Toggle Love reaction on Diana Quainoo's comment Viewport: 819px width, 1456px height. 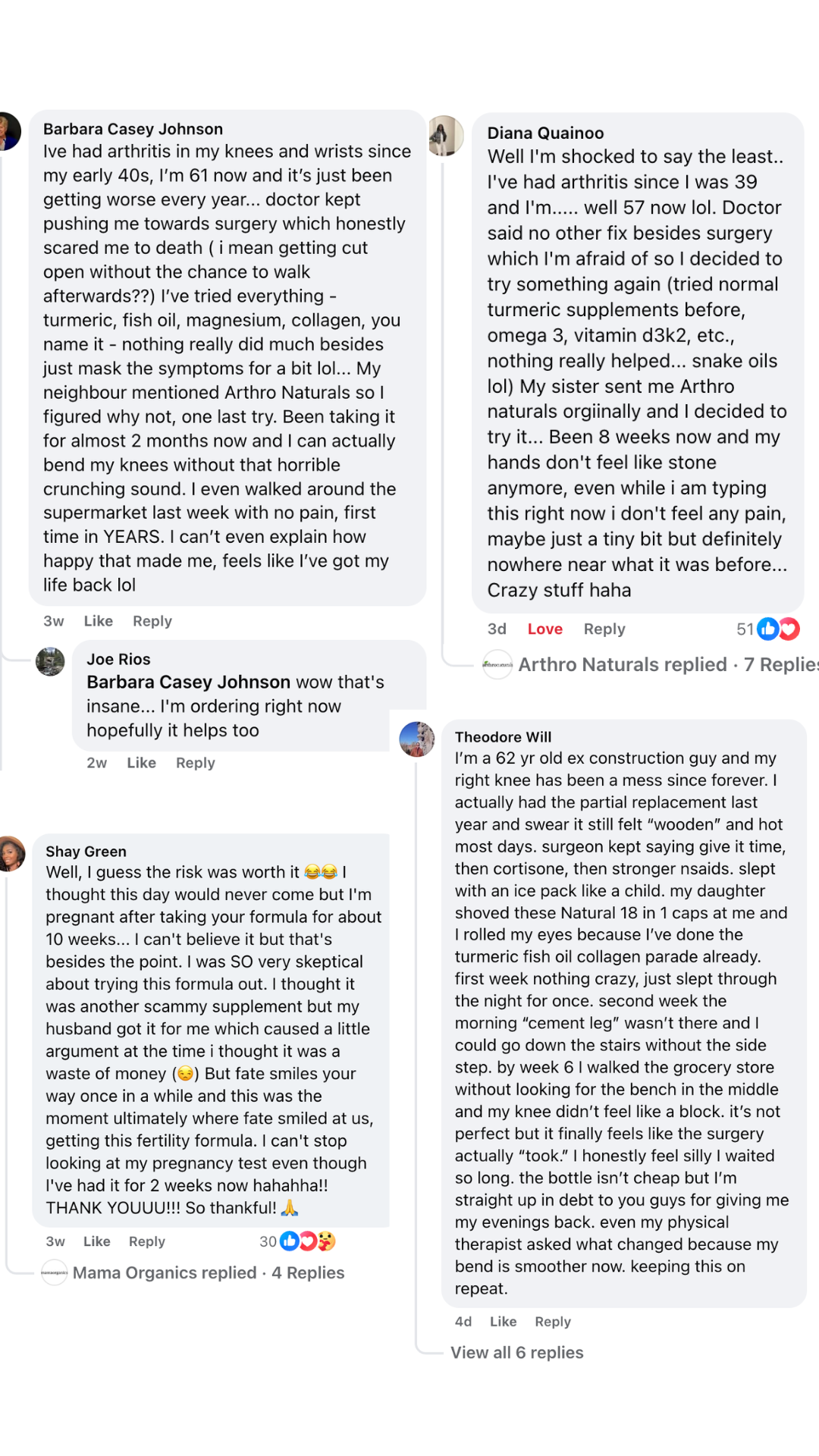point(544,629)
